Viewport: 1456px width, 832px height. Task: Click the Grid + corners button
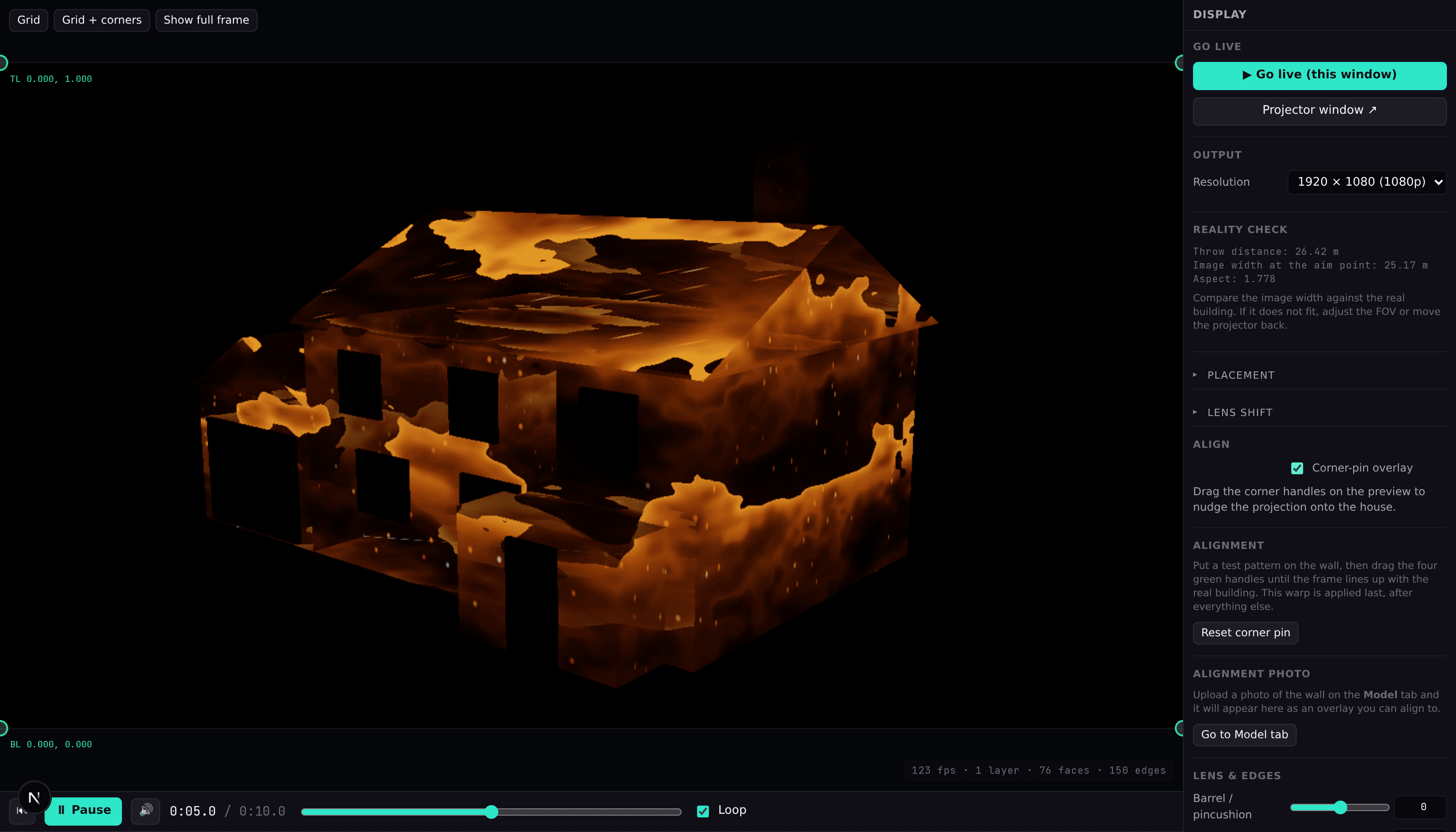[x=101, y=20]
